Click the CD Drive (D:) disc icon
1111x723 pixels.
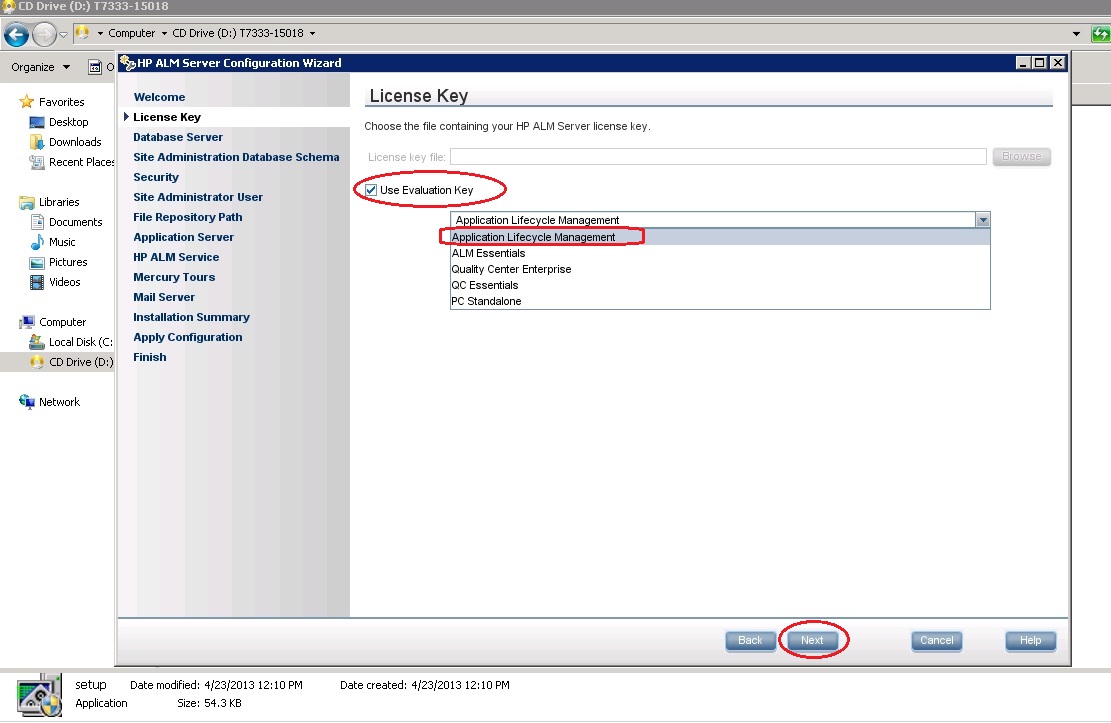point(37,362)
